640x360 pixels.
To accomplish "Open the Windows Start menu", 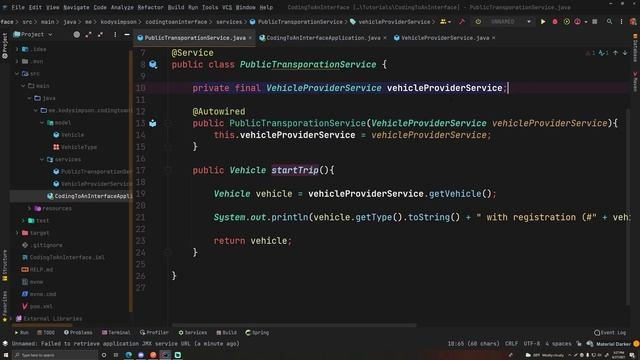I will [x=6, y=355].
